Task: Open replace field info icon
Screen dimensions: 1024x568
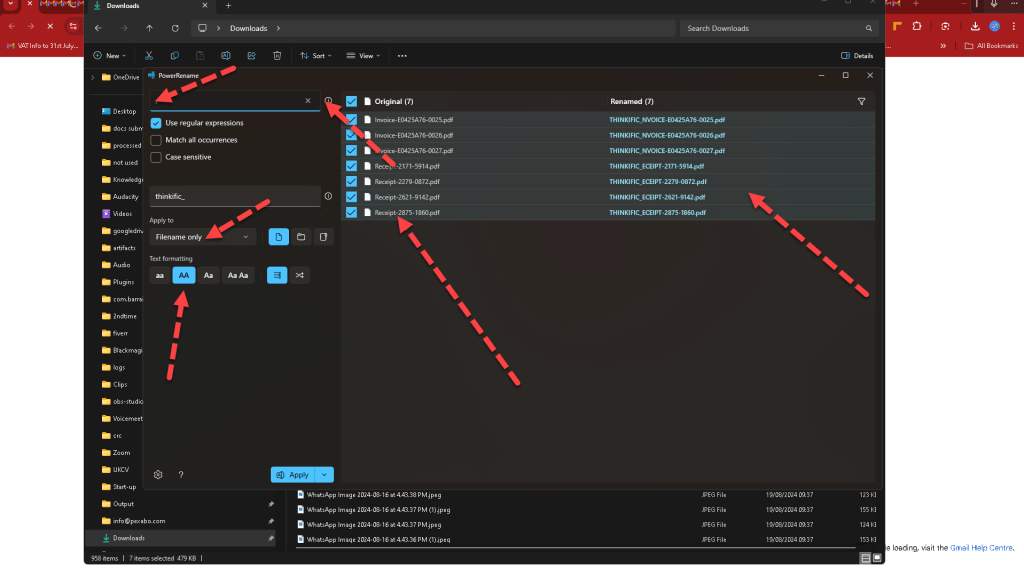Action: (x=328, y=196)
